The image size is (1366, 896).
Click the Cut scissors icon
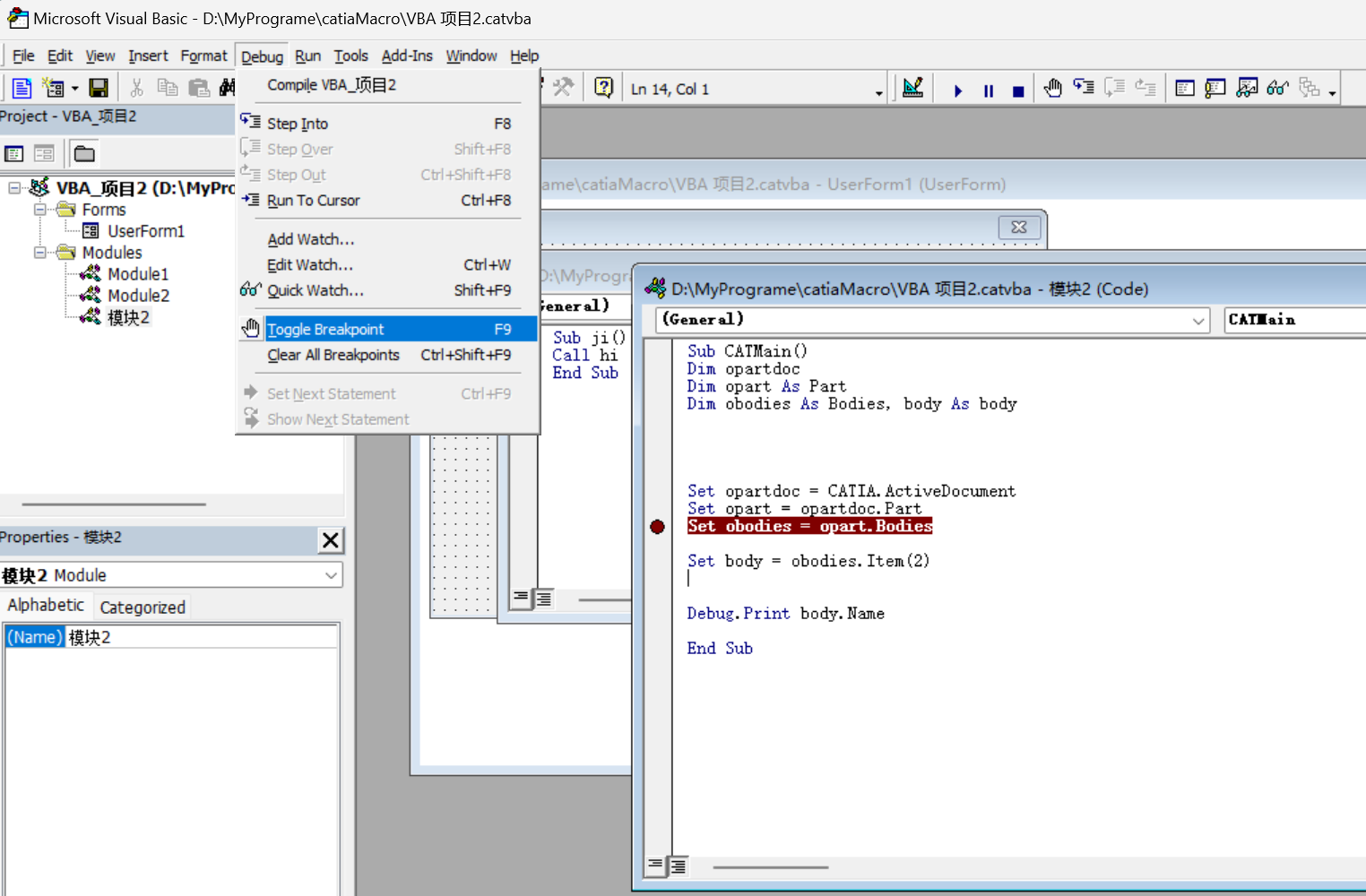136,88
